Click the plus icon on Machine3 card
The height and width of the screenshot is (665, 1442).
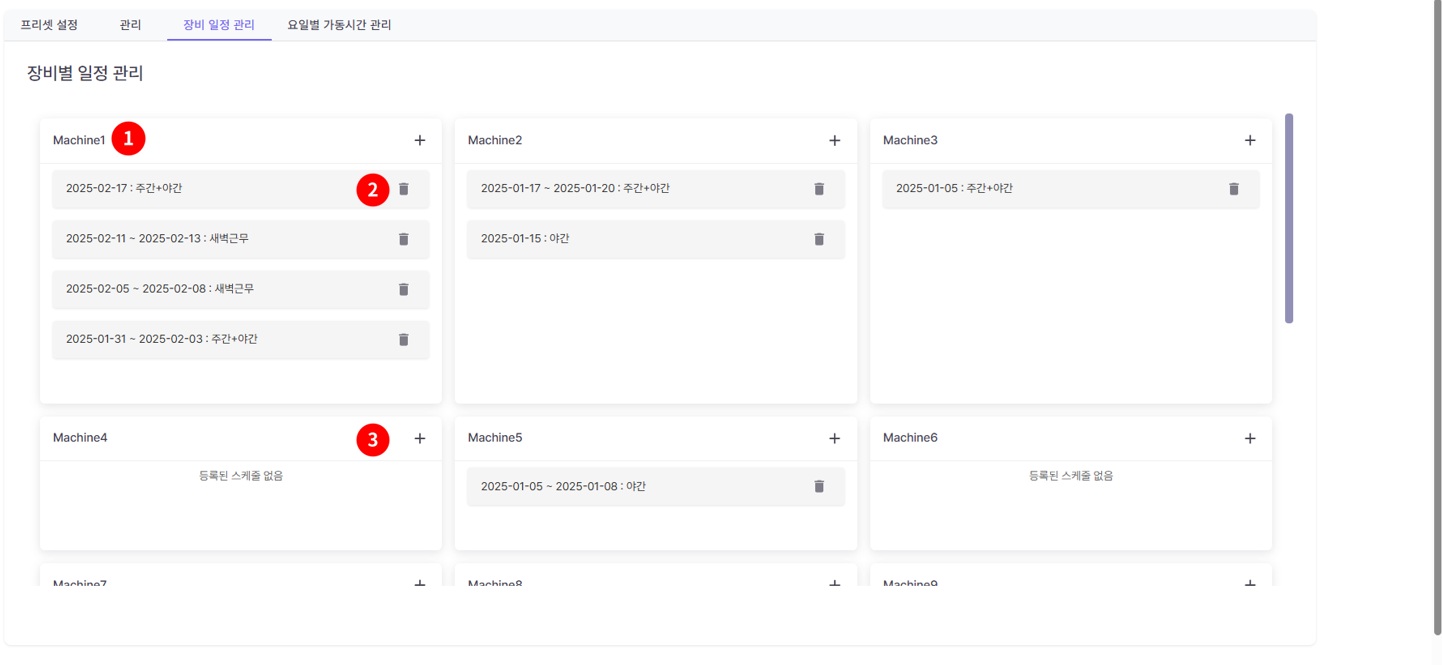pyautogui.click(x=1250, y=141)
